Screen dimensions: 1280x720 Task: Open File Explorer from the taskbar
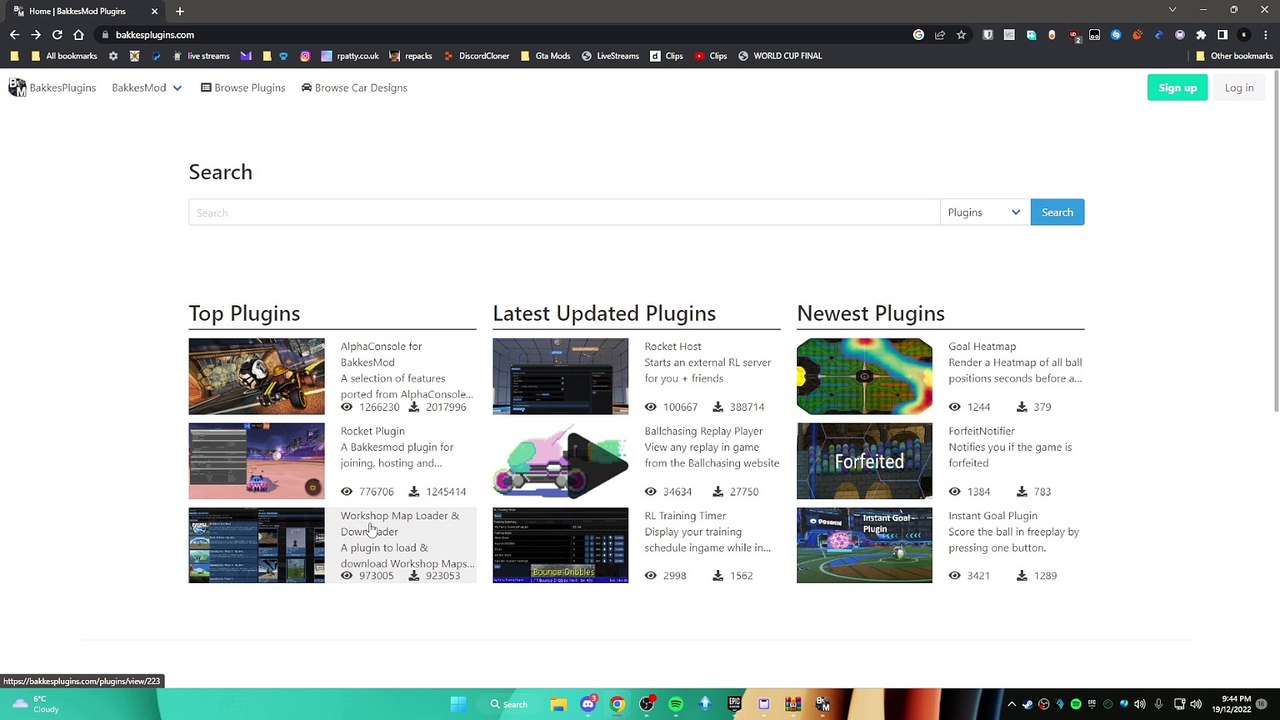pyautogui.click(x=558, y=704)
